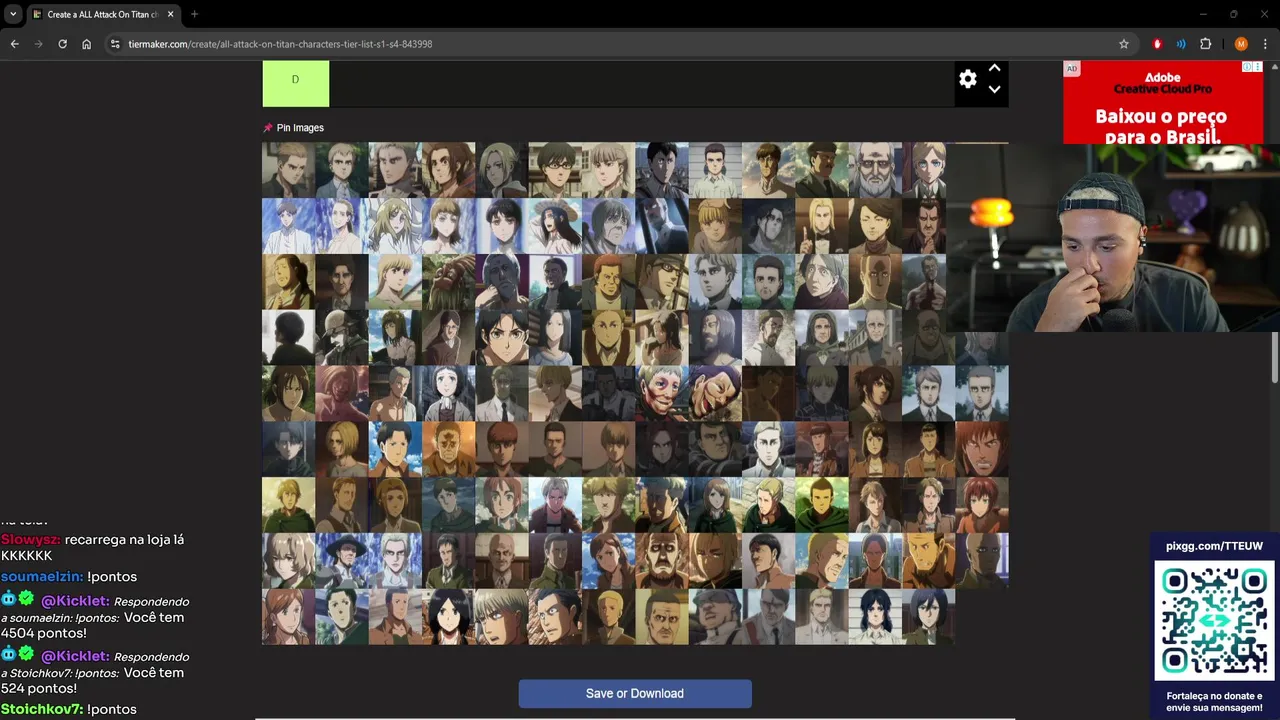Open the Extensions puzzle menu
1280x720 pixels.
pyautogui.click(x=1205, y=44)
